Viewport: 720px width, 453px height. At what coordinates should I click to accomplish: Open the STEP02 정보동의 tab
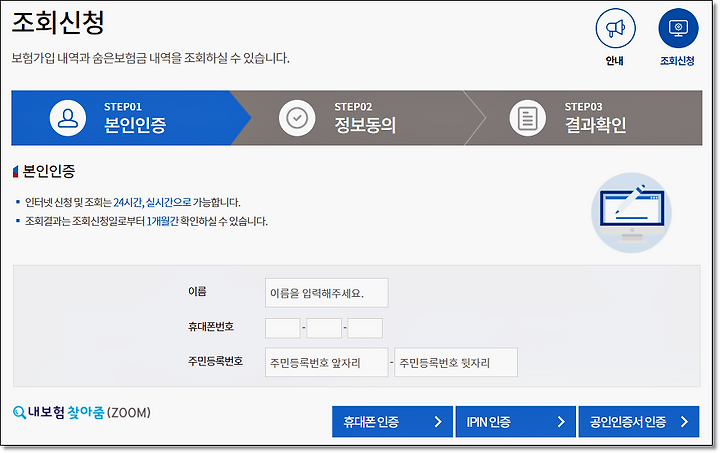coord(358,118)
